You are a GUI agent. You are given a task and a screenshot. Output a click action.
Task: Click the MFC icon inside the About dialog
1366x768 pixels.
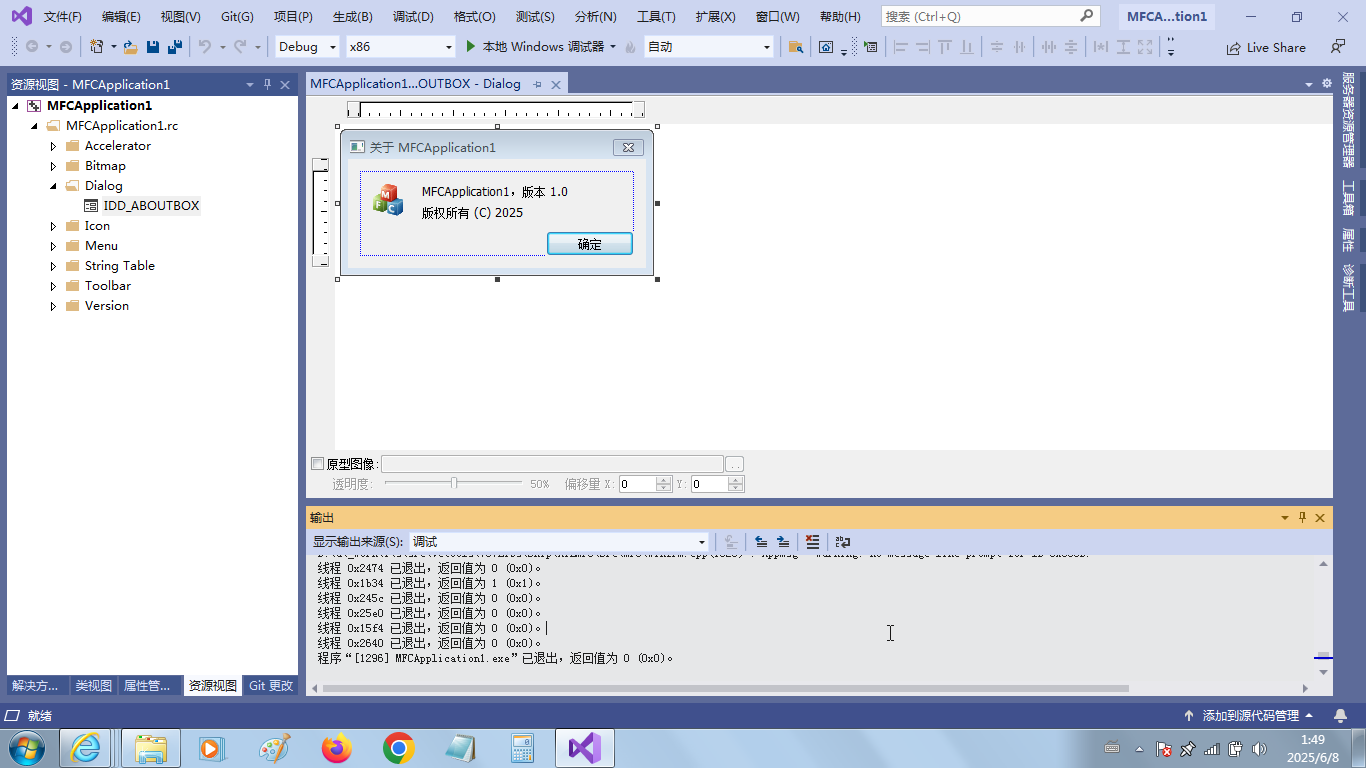click(x=388, y=200)
